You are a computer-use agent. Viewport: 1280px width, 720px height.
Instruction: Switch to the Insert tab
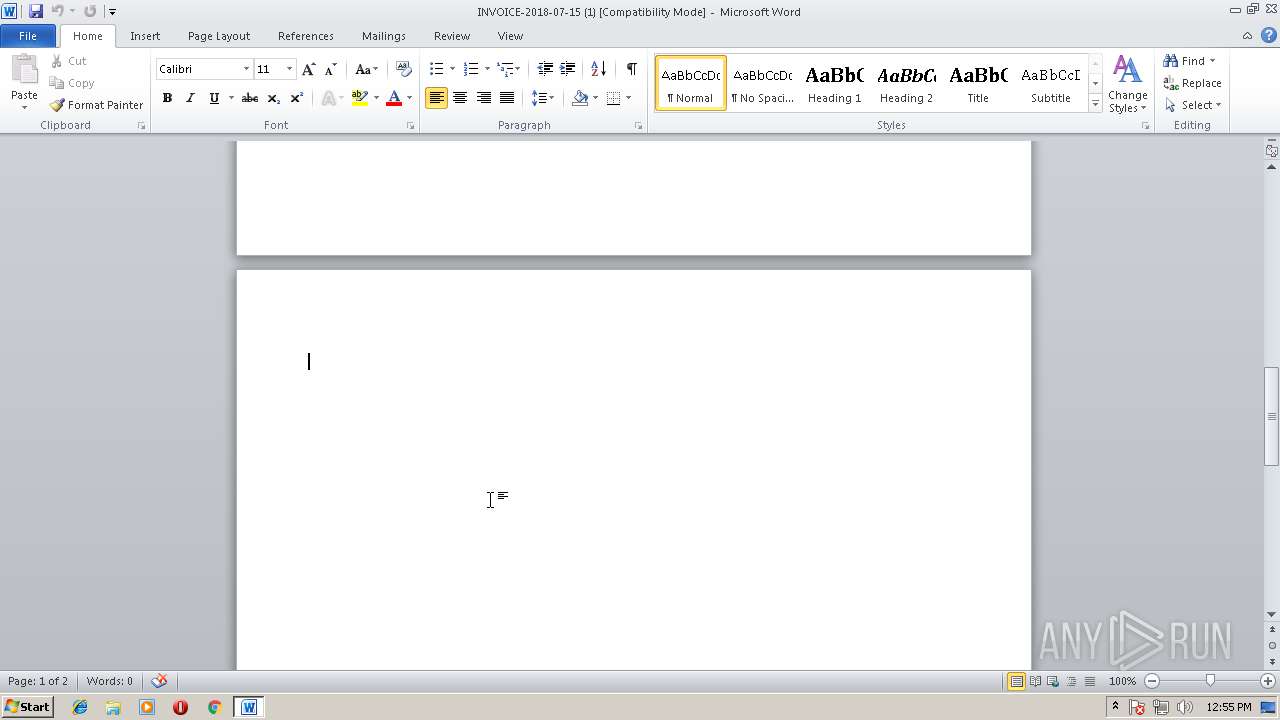click(145, 36)
